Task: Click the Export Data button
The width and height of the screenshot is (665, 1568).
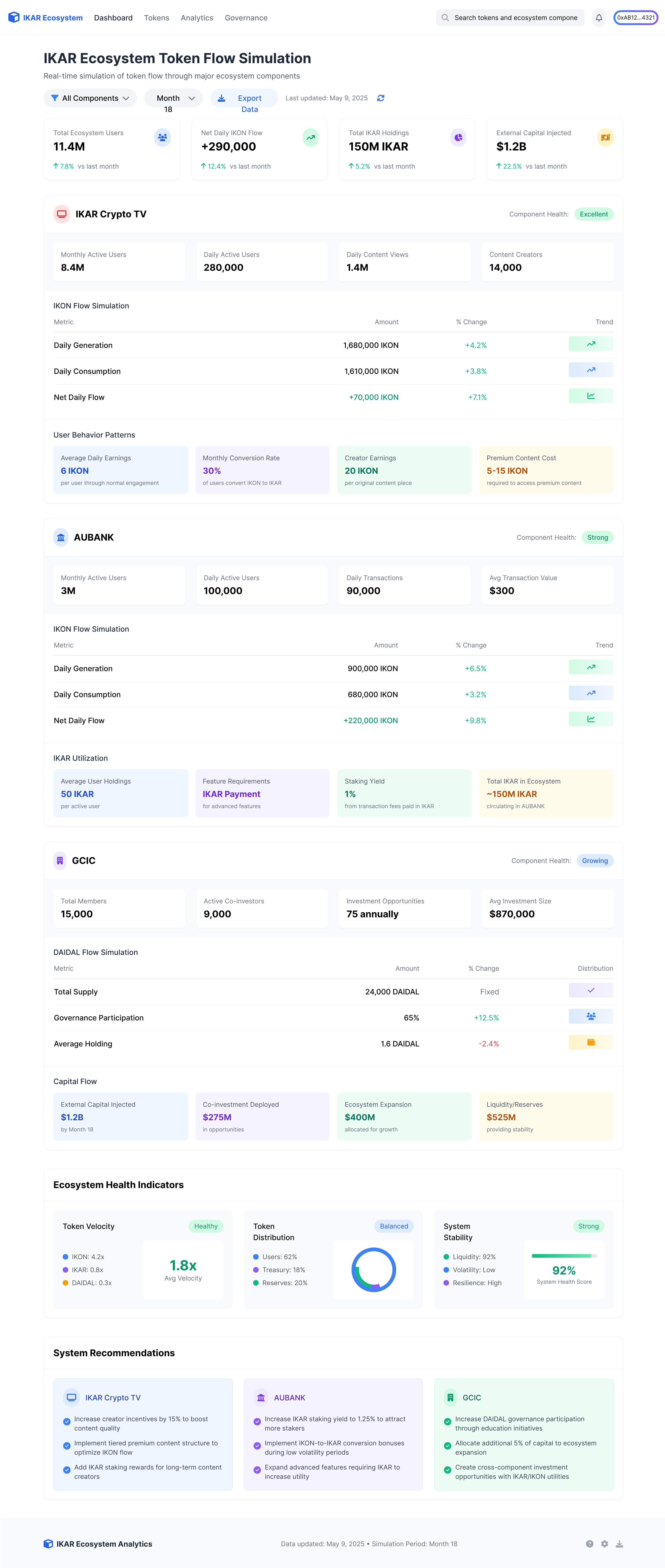Action: click(244, 98)
